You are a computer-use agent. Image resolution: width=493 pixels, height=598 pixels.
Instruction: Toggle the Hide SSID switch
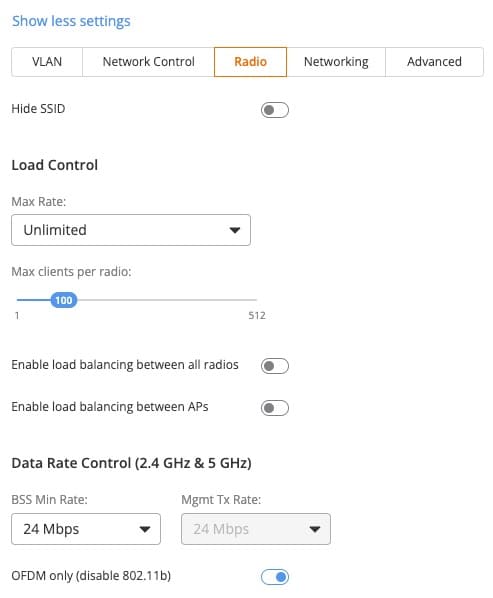pos(275,110)
